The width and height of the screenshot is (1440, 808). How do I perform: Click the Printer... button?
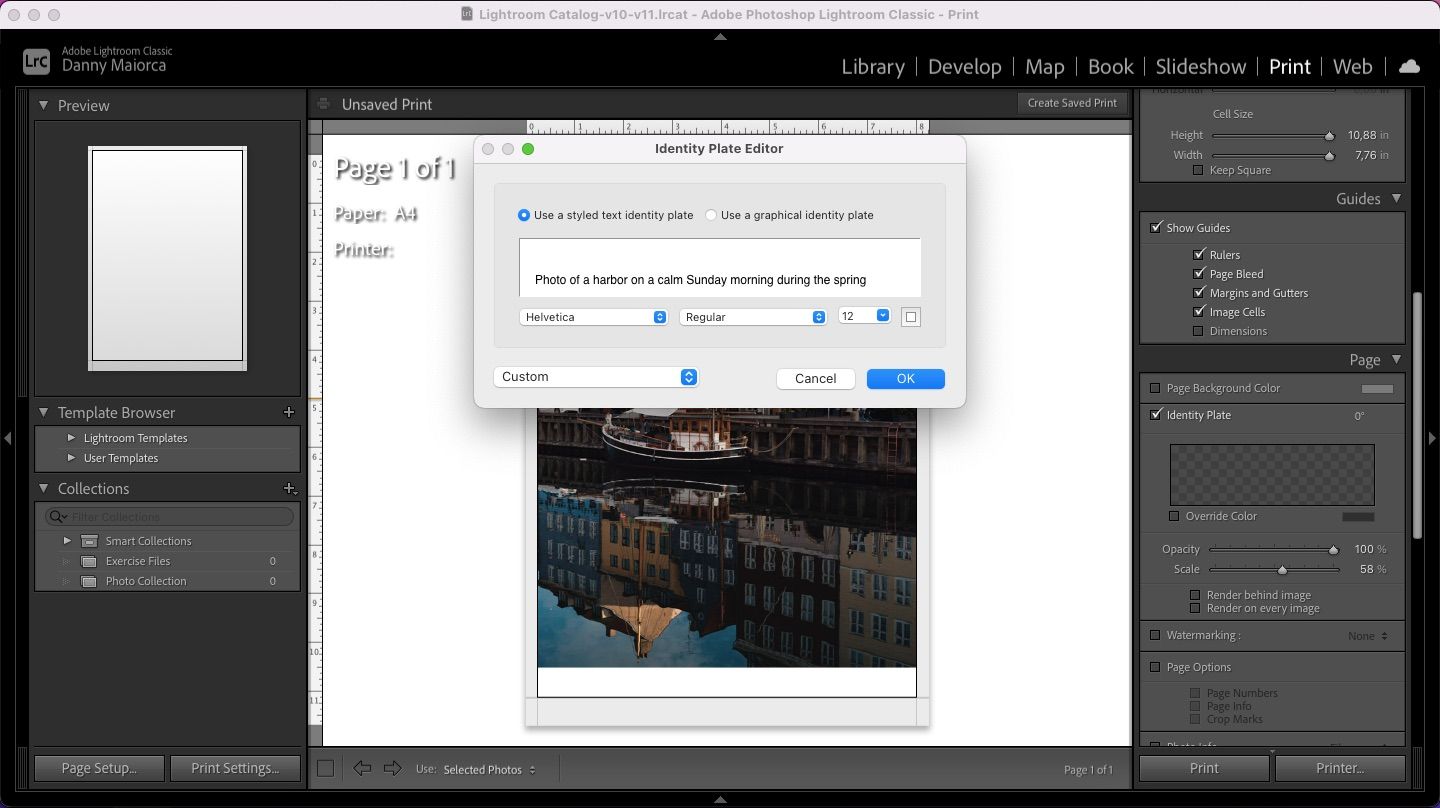[1340, 768]
